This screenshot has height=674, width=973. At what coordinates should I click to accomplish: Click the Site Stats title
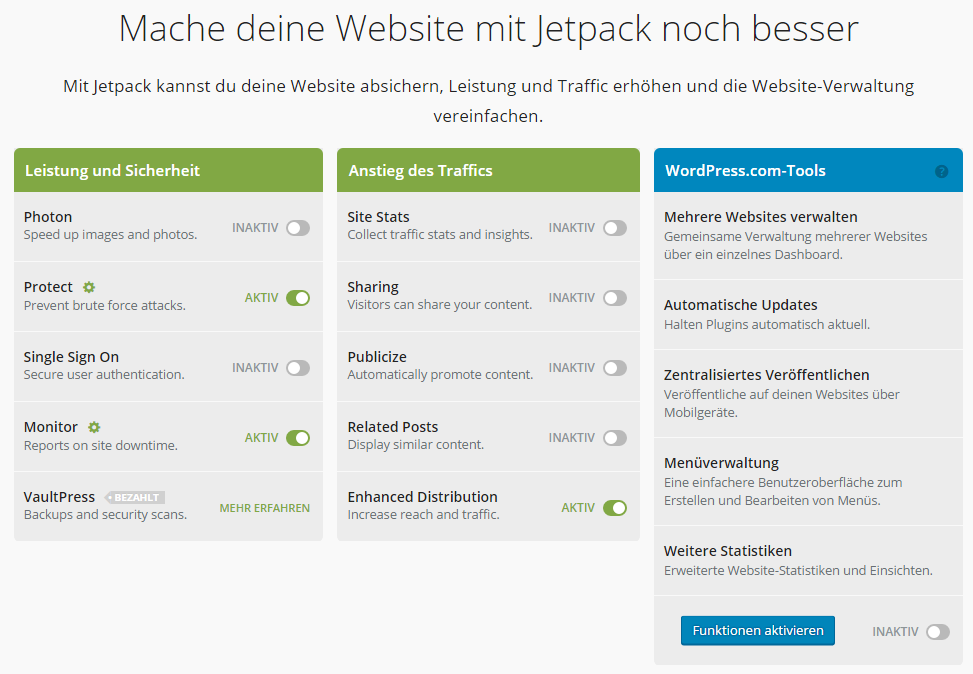[379, 217]
